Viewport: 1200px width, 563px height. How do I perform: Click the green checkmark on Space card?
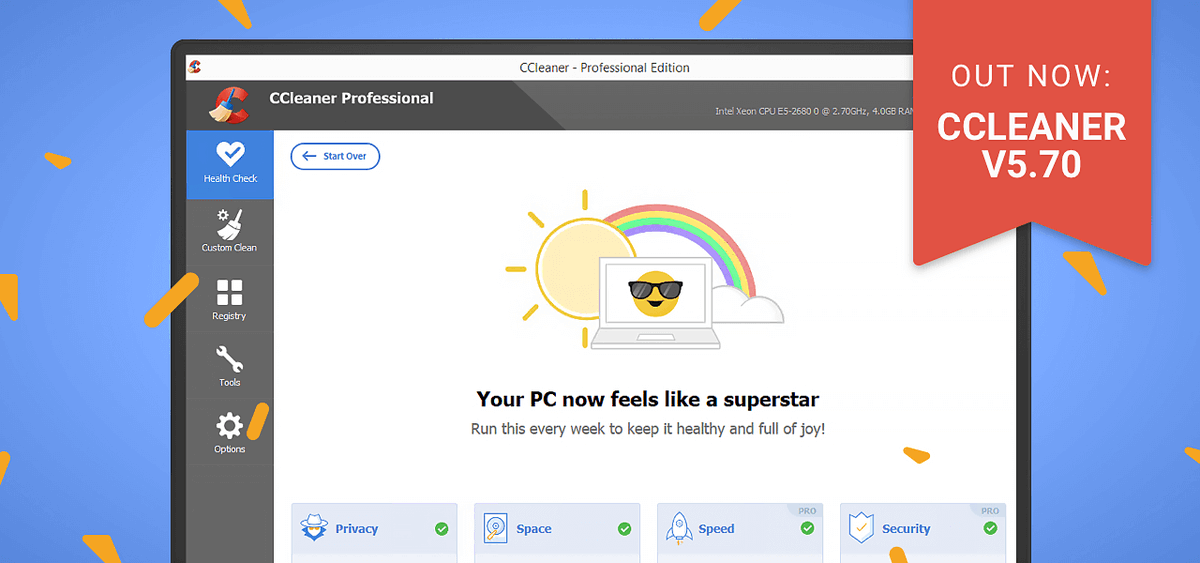(624, 529)
